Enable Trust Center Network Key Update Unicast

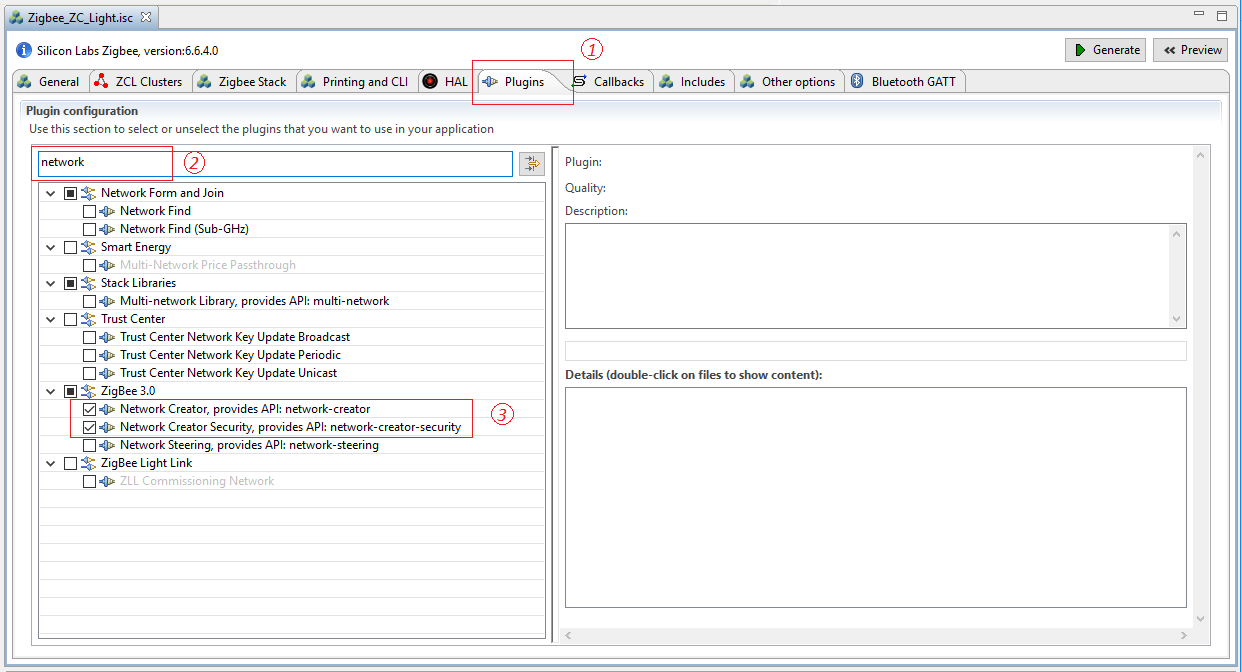coord(90,373)
